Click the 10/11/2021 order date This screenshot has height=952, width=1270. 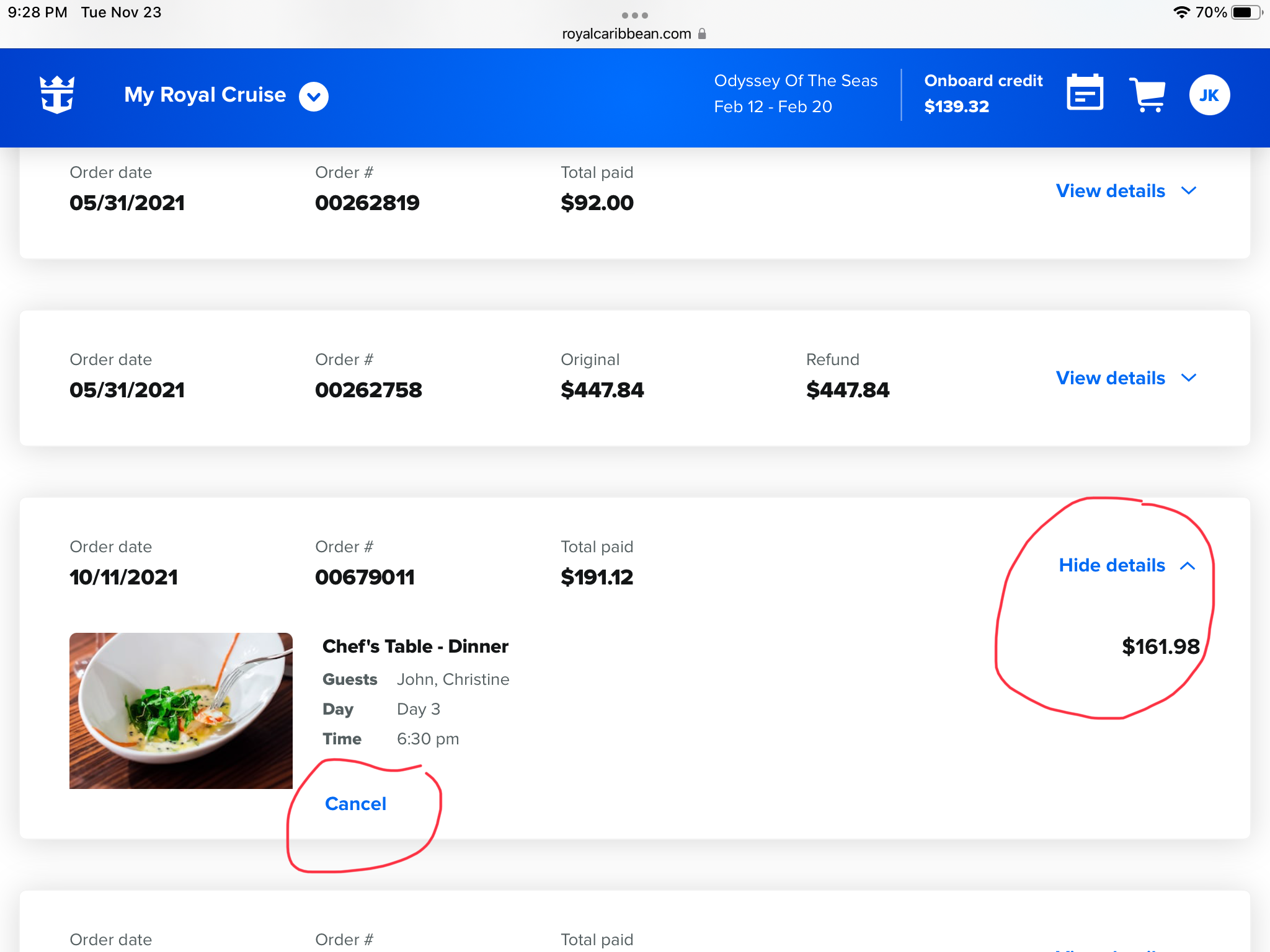pyautogui.click(x=123, y=577)
